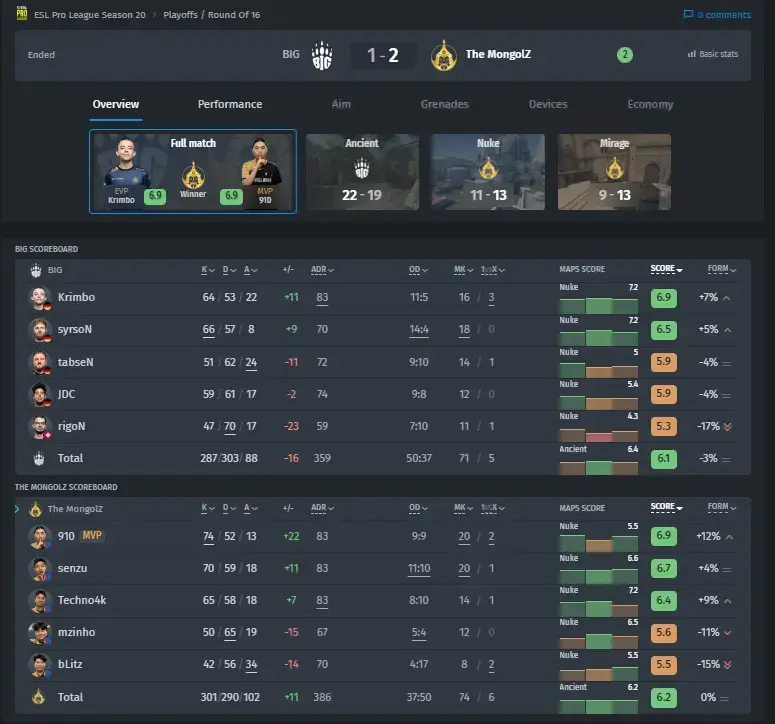Click The MongolZ logo beside the match score
Image resolution: width=775 pixels, height=724 pixels.
(x=443, y=55)
